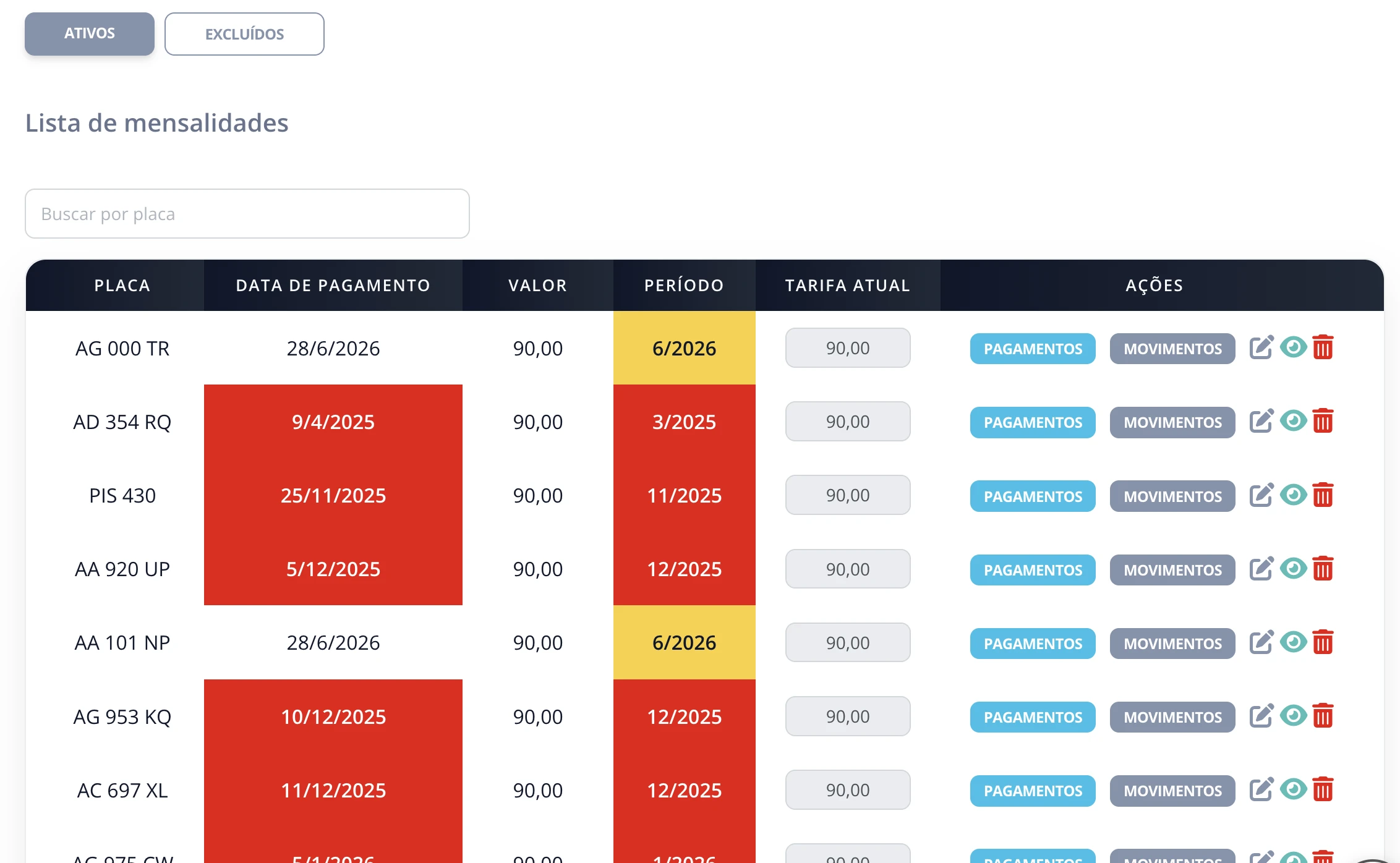This screenshot has height=863, width=1400.
Task: Click the trash icon for AA 920 UP
Action: coord(1323,568)
